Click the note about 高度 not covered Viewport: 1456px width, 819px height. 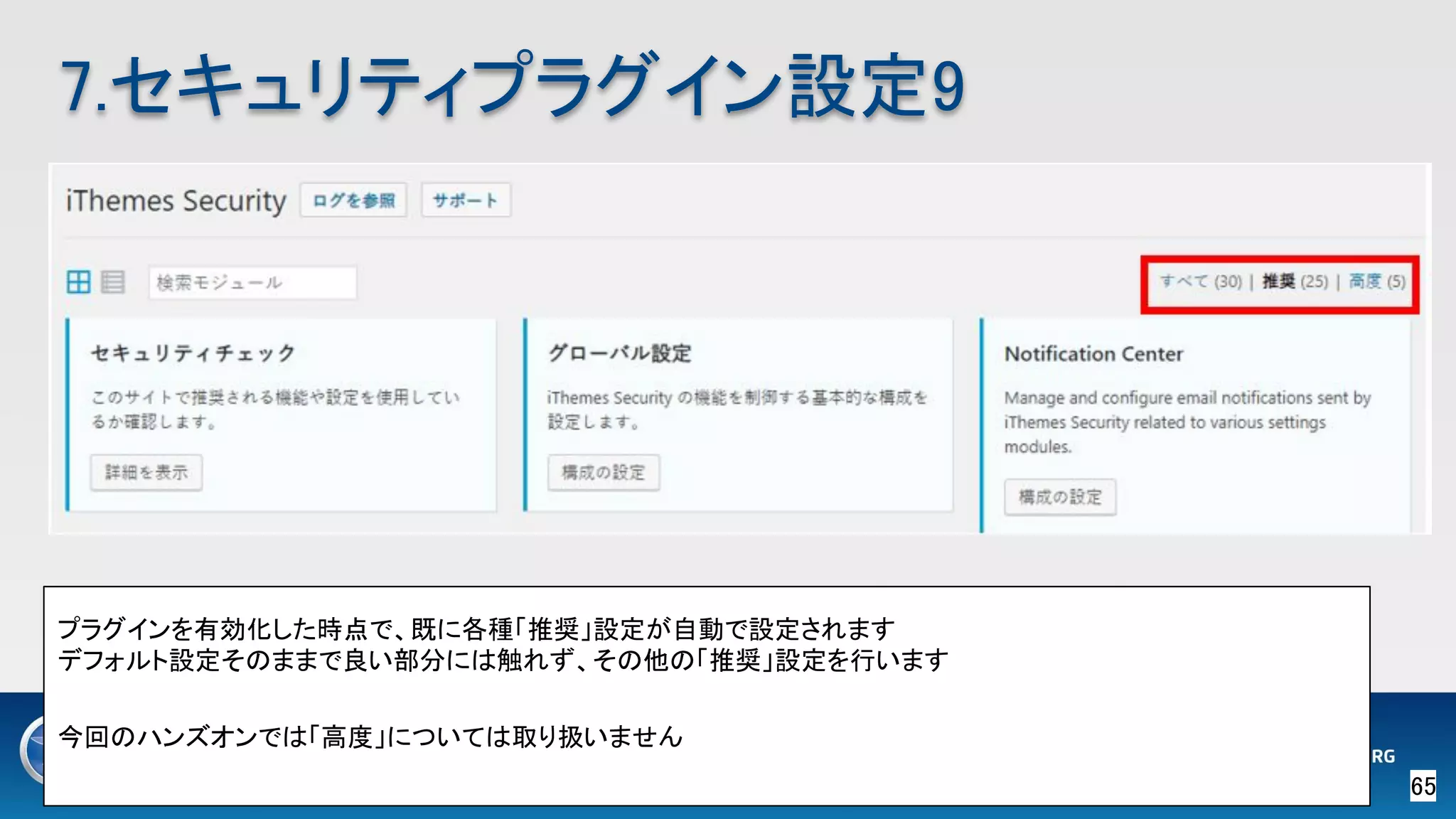(x=370, y=737)
